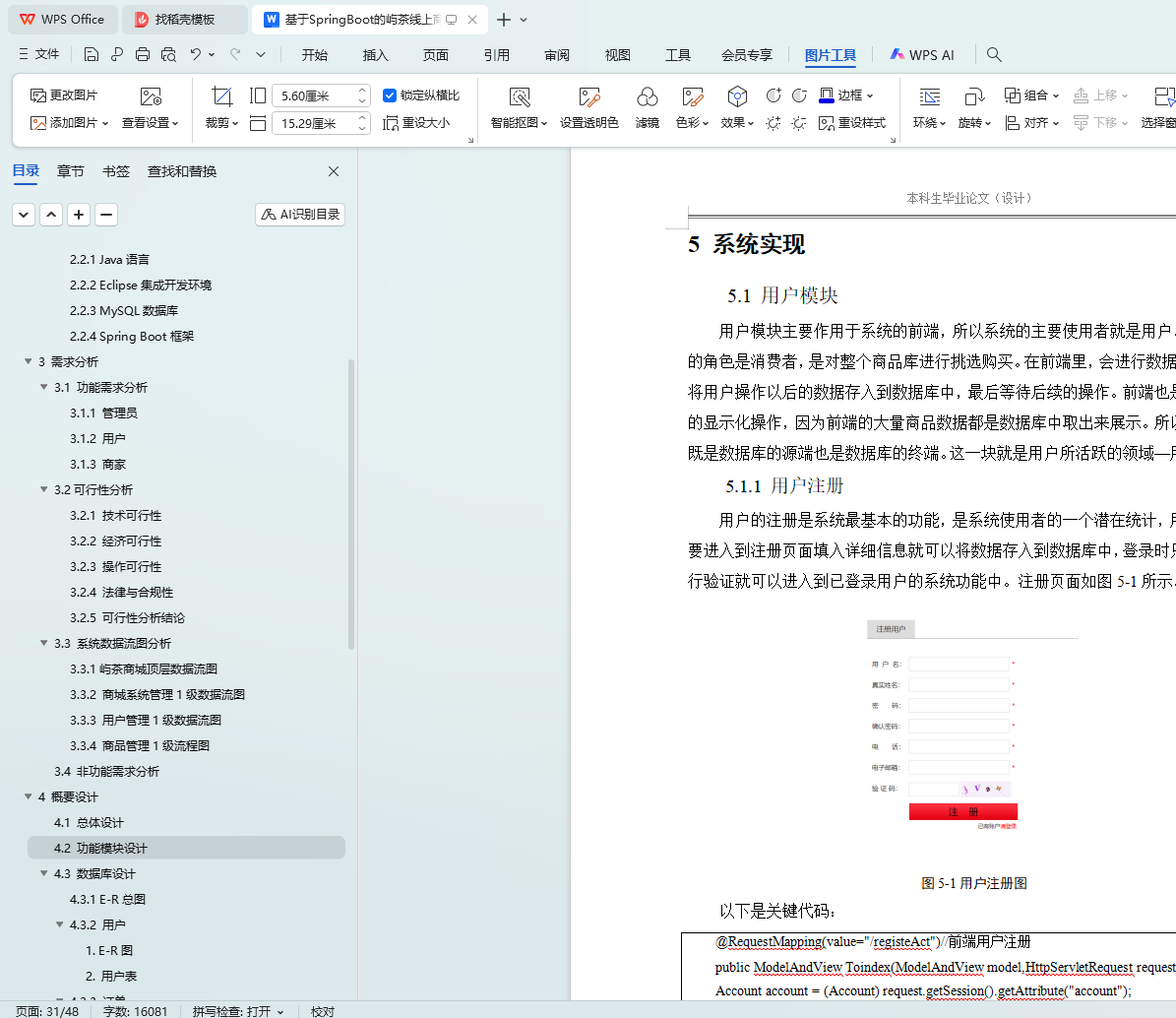Click the format painter icon in quick toolbar

pyautogui.click(x=117, y=54)
